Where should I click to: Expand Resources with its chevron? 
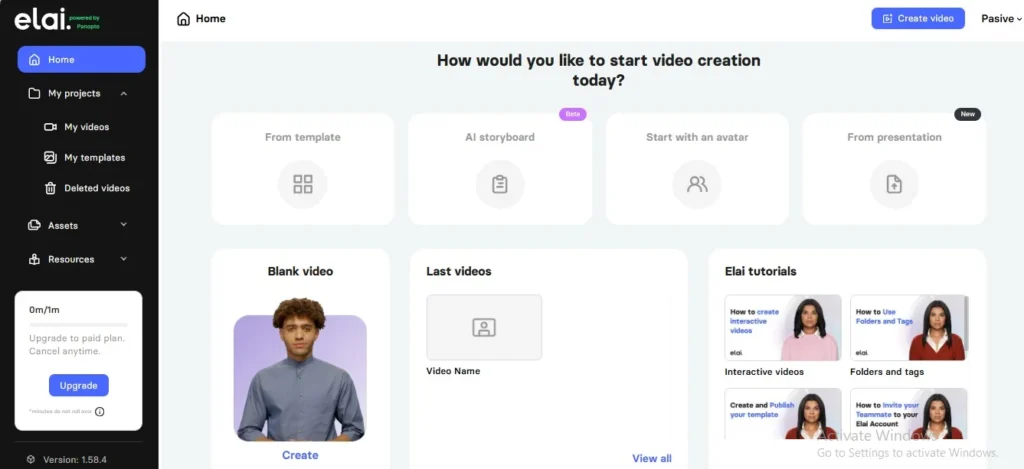coord(124,259)
